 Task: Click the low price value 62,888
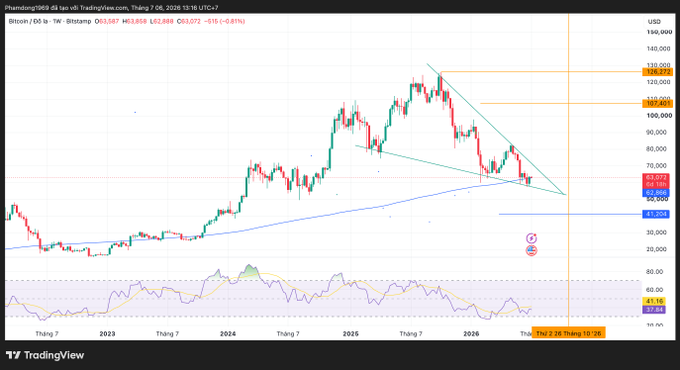163,21
